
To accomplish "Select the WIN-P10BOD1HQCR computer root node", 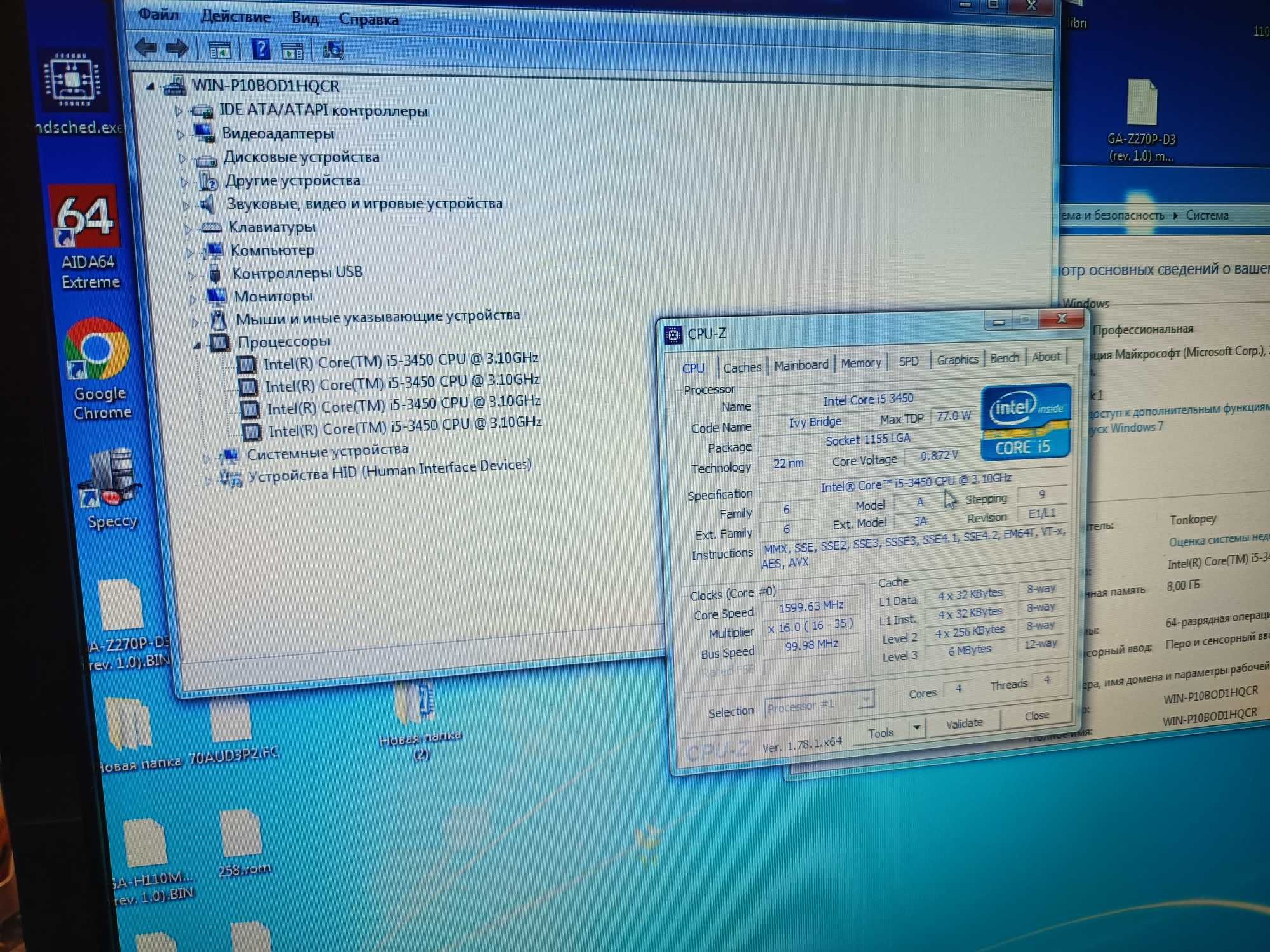I will 265,86.
